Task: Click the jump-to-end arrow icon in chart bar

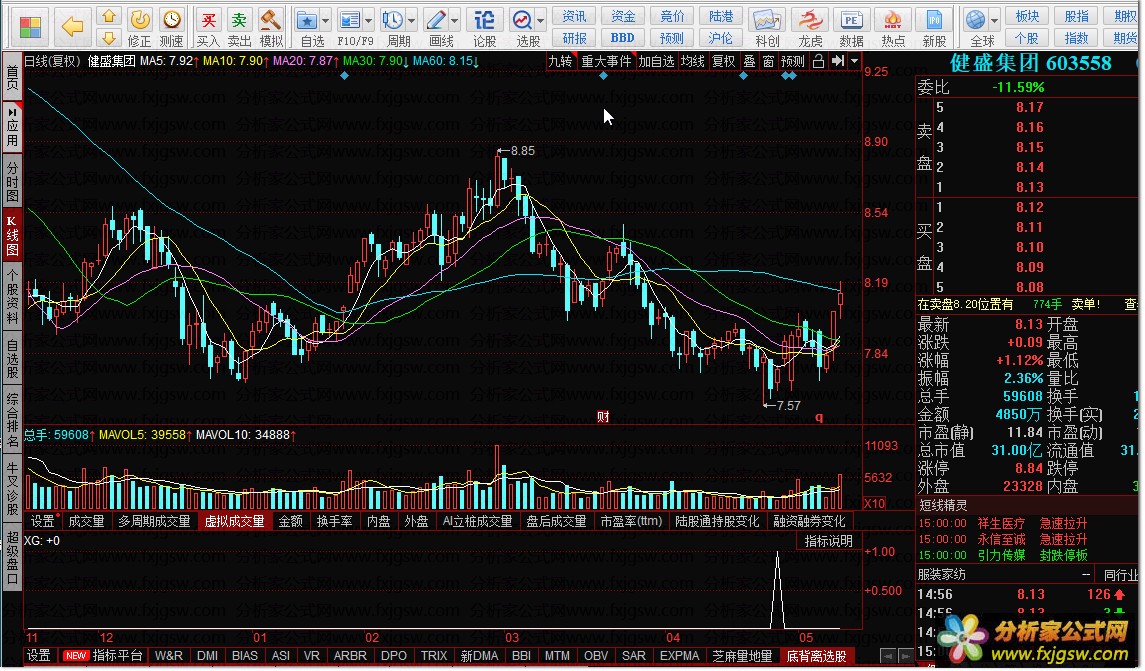Action: [838, 61]
